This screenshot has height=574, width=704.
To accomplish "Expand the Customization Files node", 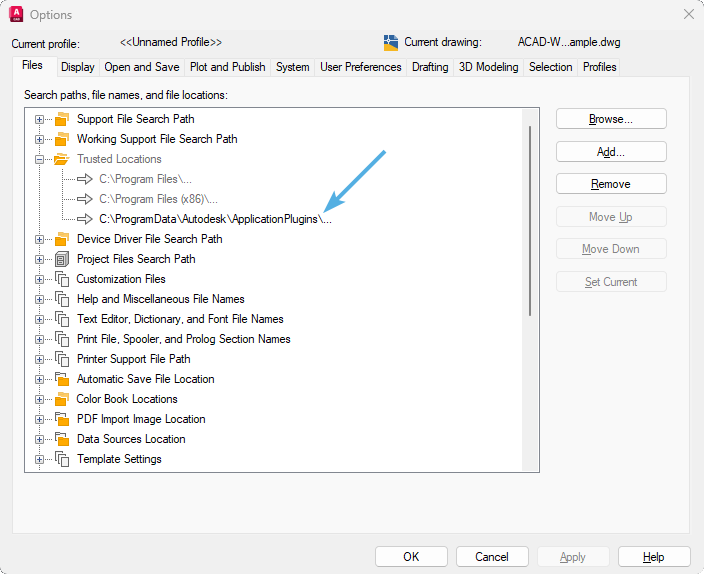I will [x=40, y=279].
